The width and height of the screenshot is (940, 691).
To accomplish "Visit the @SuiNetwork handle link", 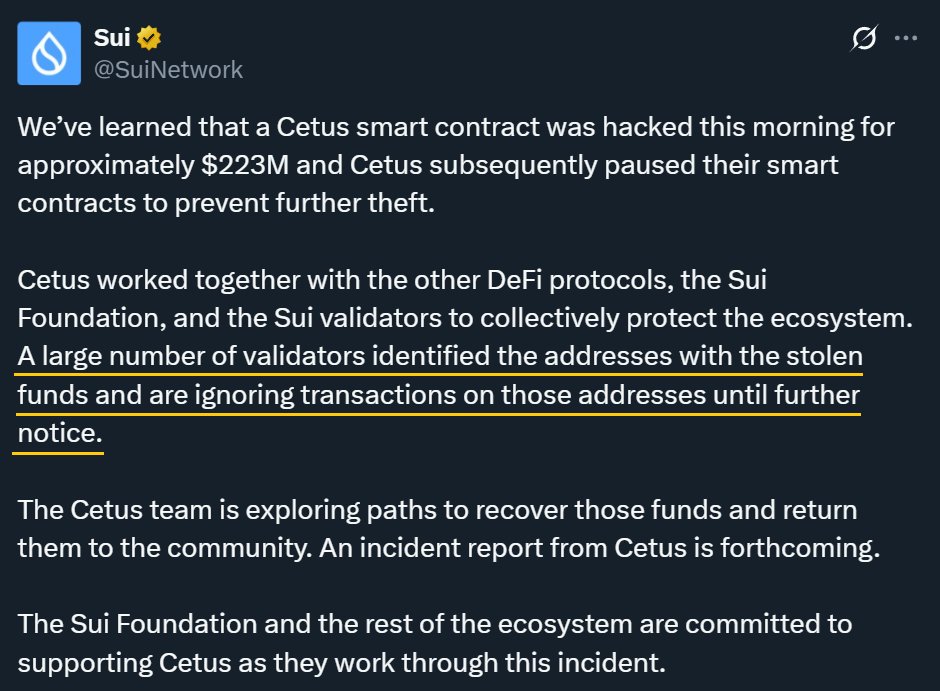I will coord(168,70).
